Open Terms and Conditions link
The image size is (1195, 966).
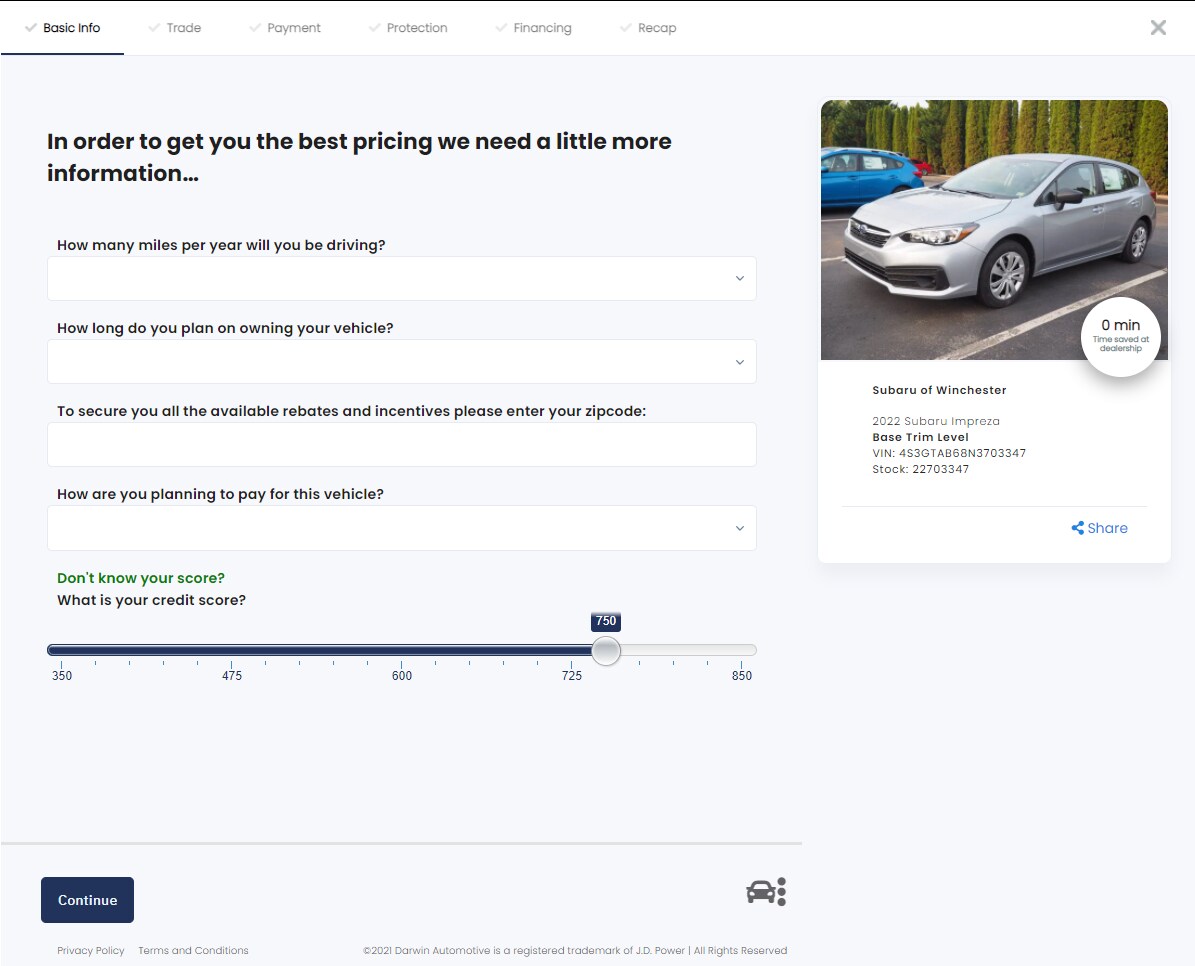coord(194,950)
